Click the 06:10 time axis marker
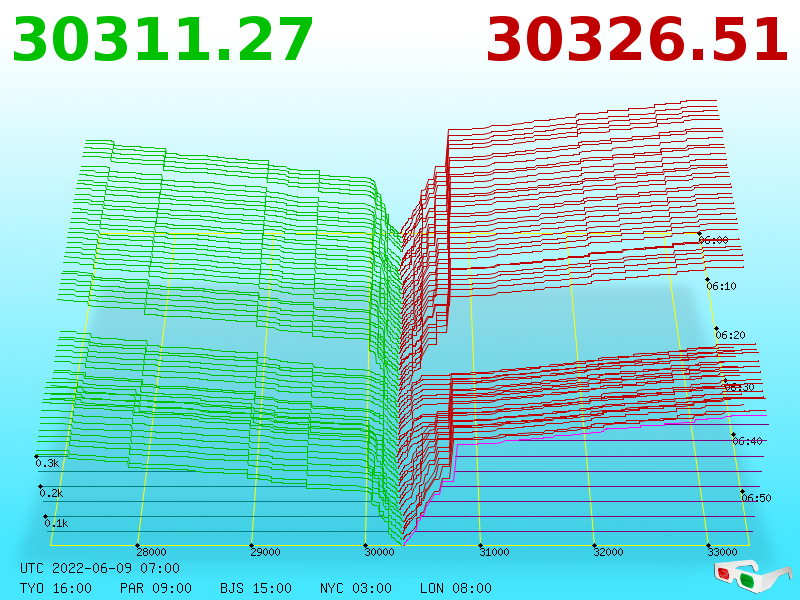 [721, 286]
